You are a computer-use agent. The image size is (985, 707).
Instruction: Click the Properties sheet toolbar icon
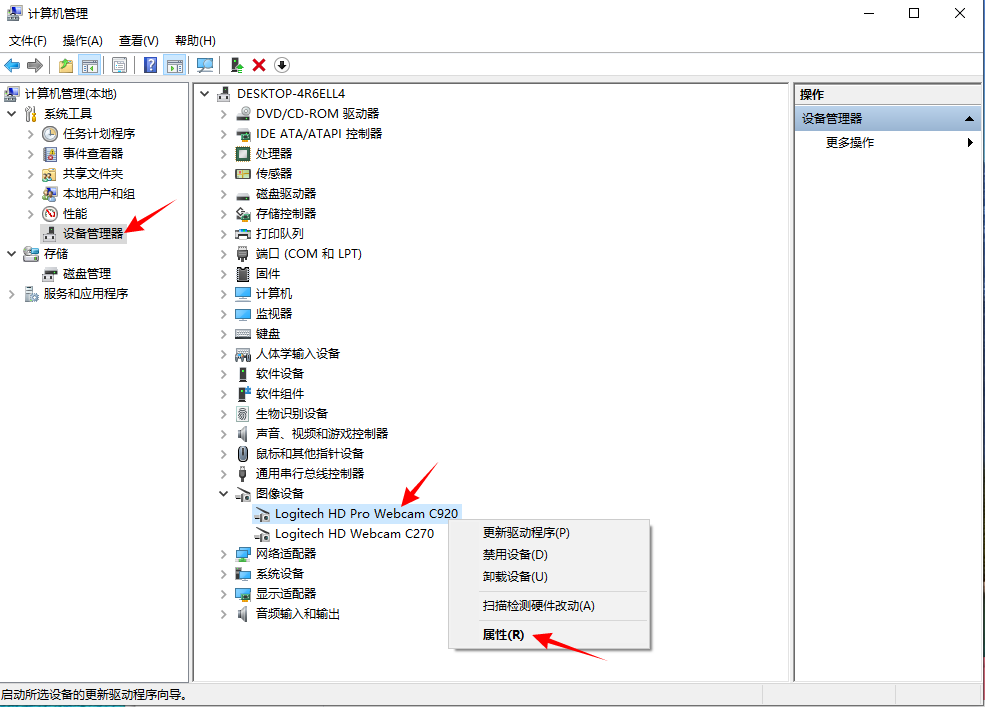click(119, 65)
